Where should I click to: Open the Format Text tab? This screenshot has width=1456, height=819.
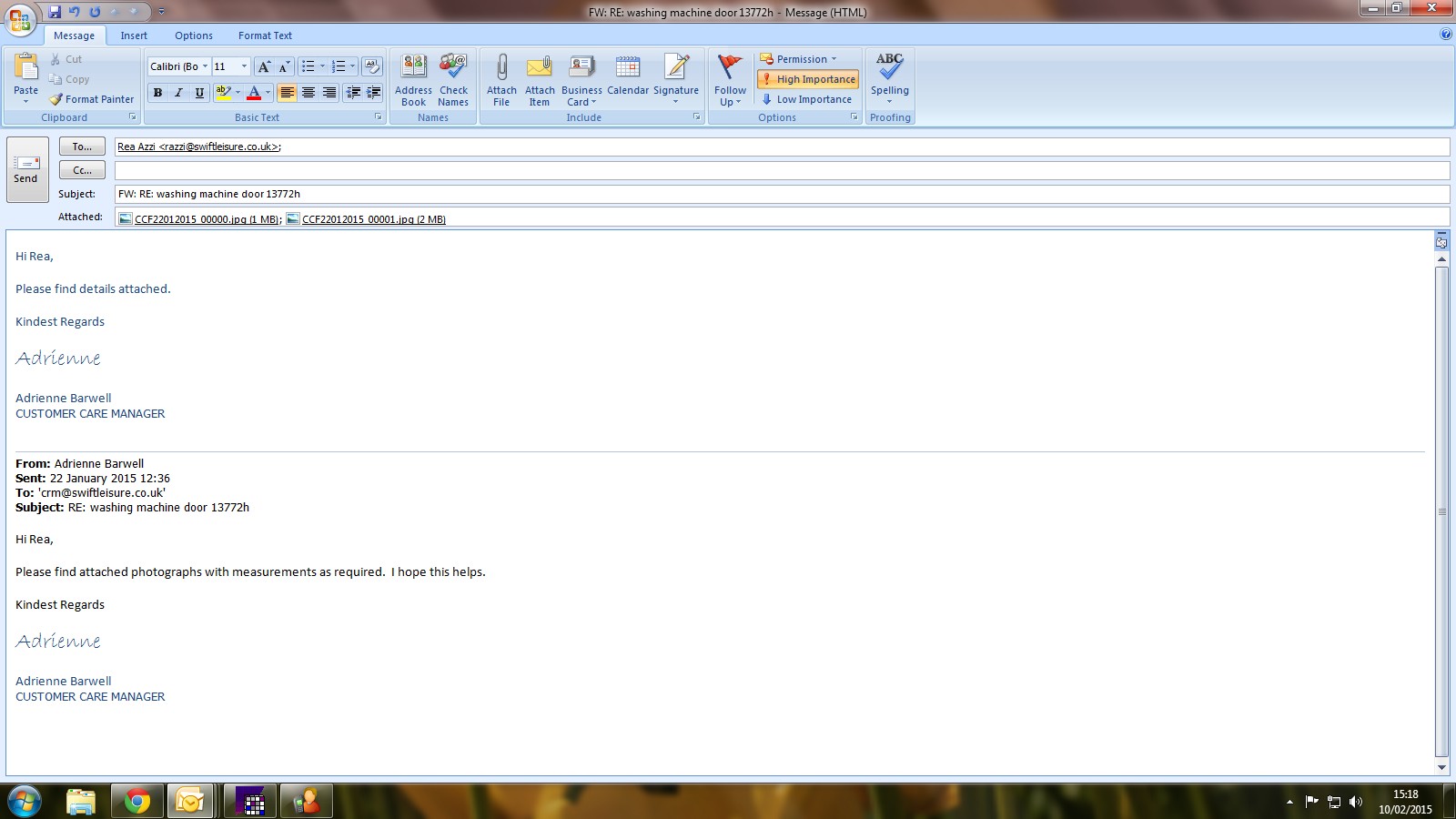[265, 35]
